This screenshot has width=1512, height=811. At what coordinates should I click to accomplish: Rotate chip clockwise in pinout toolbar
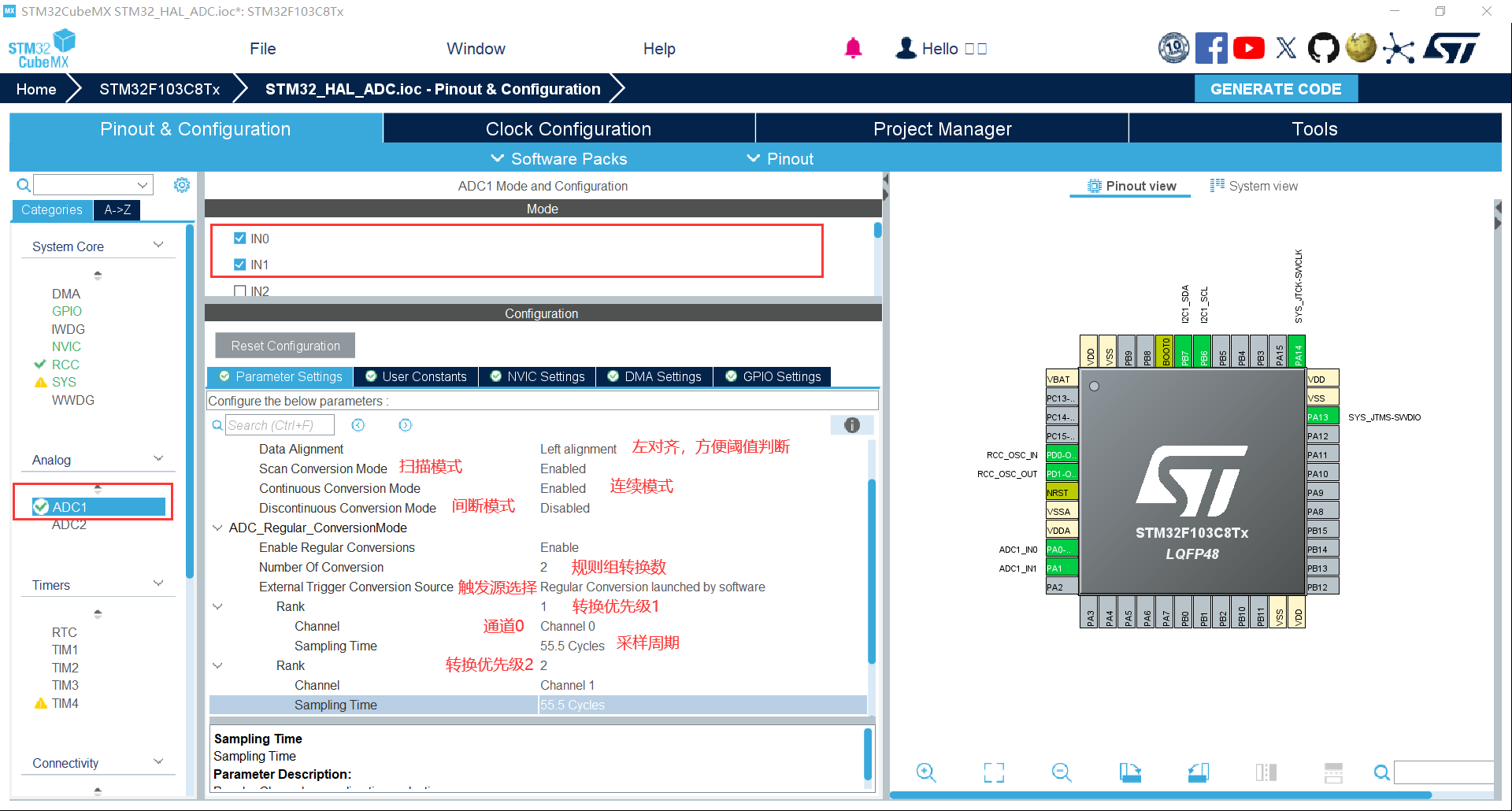click(x=1130, y=772)
